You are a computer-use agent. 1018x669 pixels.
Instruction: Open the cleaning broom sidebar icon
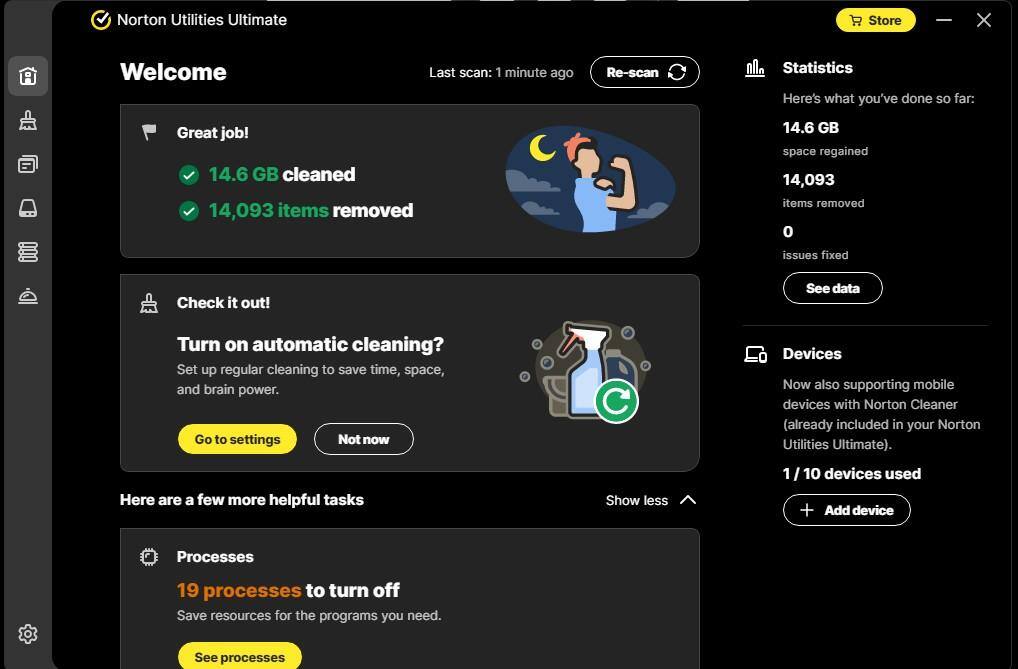tap(28, 120)
